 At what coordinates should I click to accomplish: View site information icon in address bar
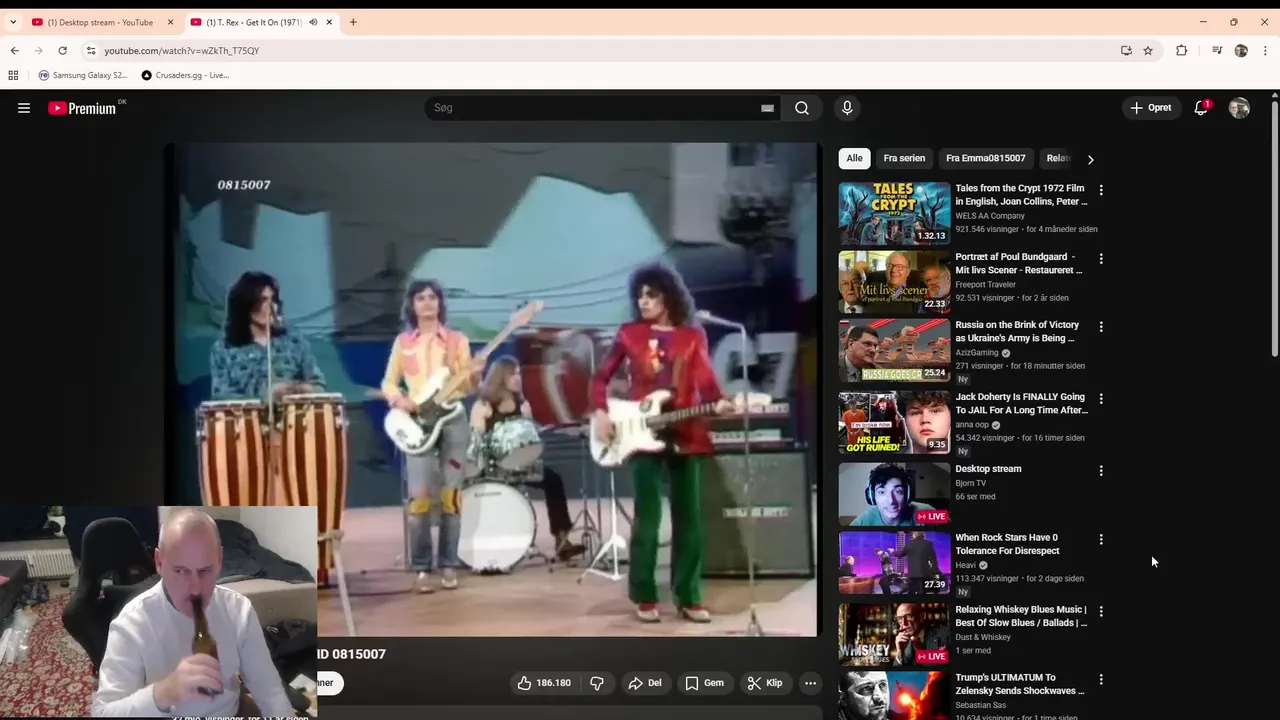click(91, 50)
